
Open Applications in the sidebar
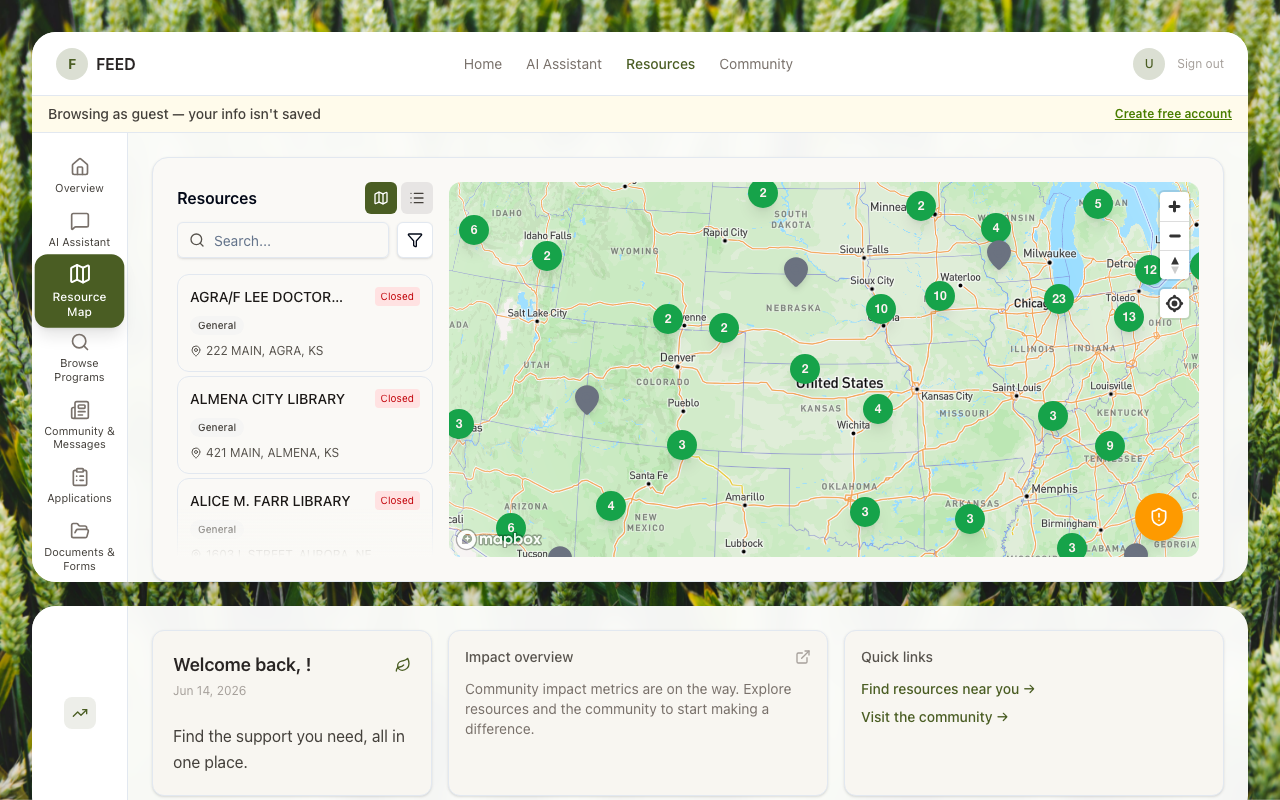[x=80, y=485]
